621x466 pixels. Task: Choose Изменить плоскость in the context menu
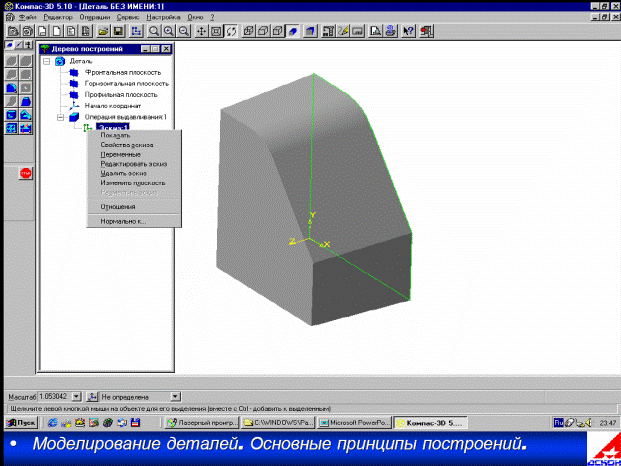tap(134, 183)
